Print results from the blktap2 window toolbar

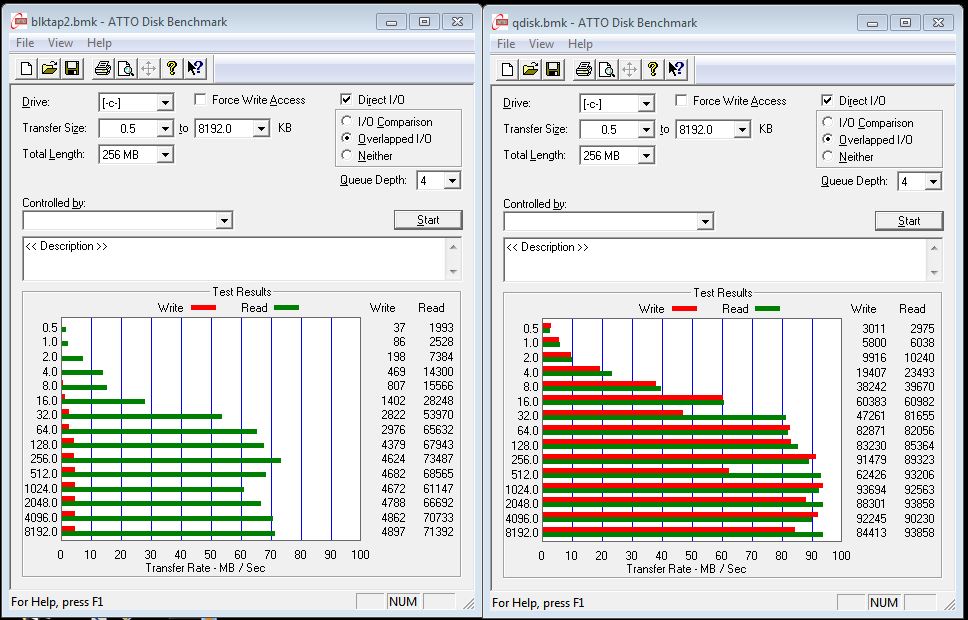102,68
